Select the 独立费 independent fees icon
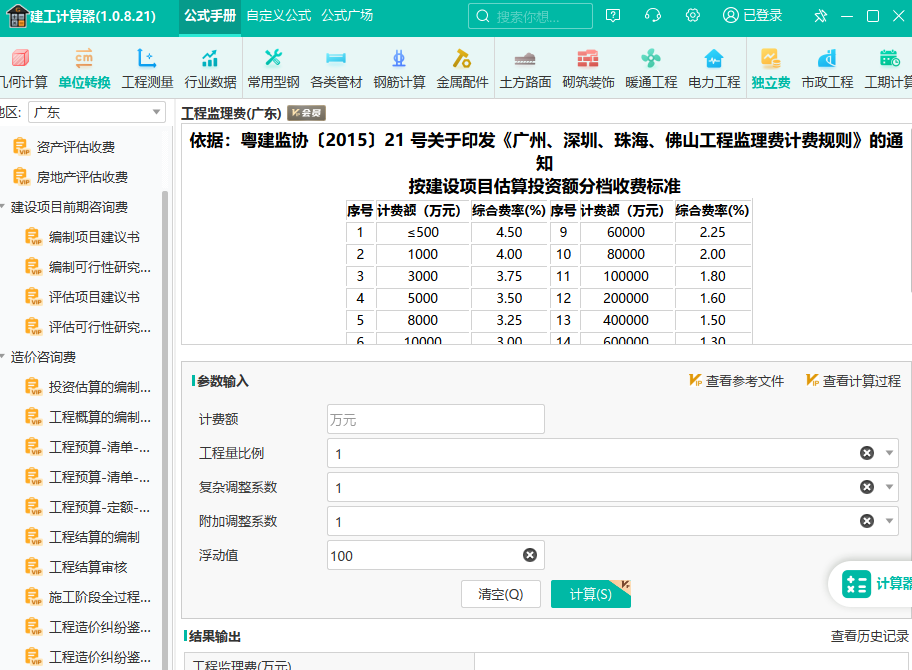The height and width of the screenshot is (670, 912). tap(771, 69)
